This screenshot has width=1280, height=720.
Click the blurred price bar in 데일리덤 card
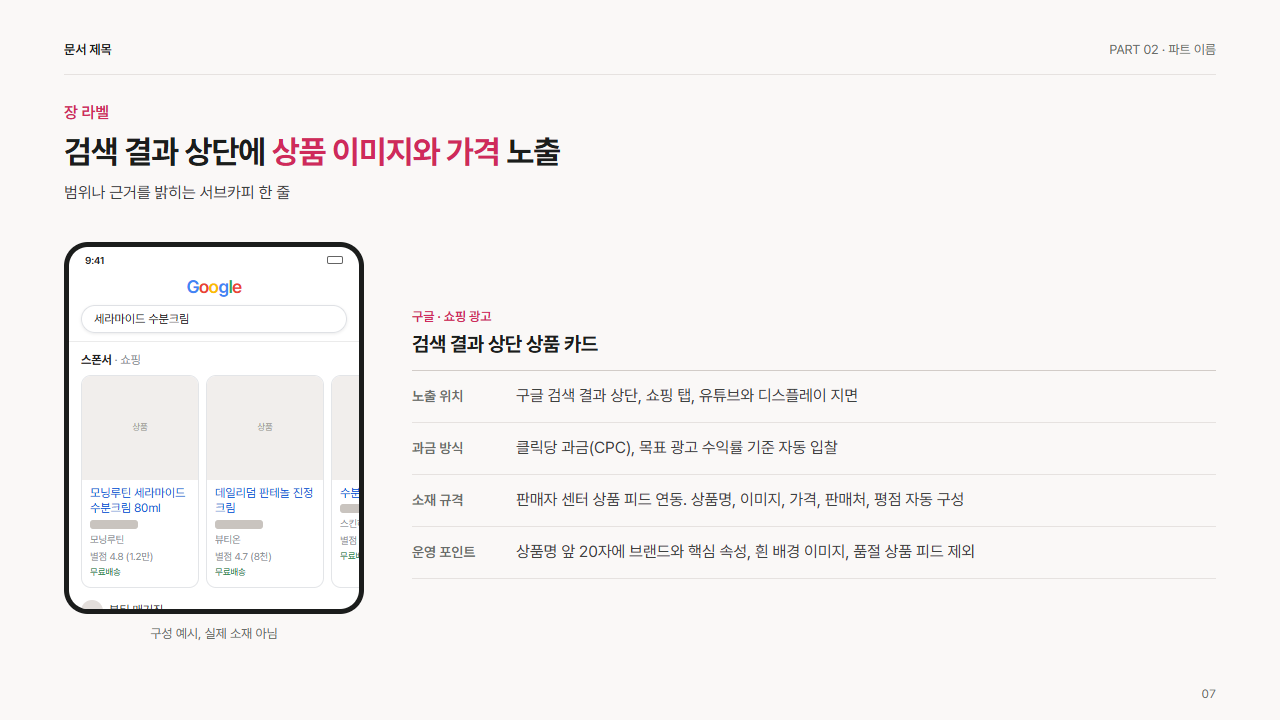pyautogui.click(x=239, y=524)
